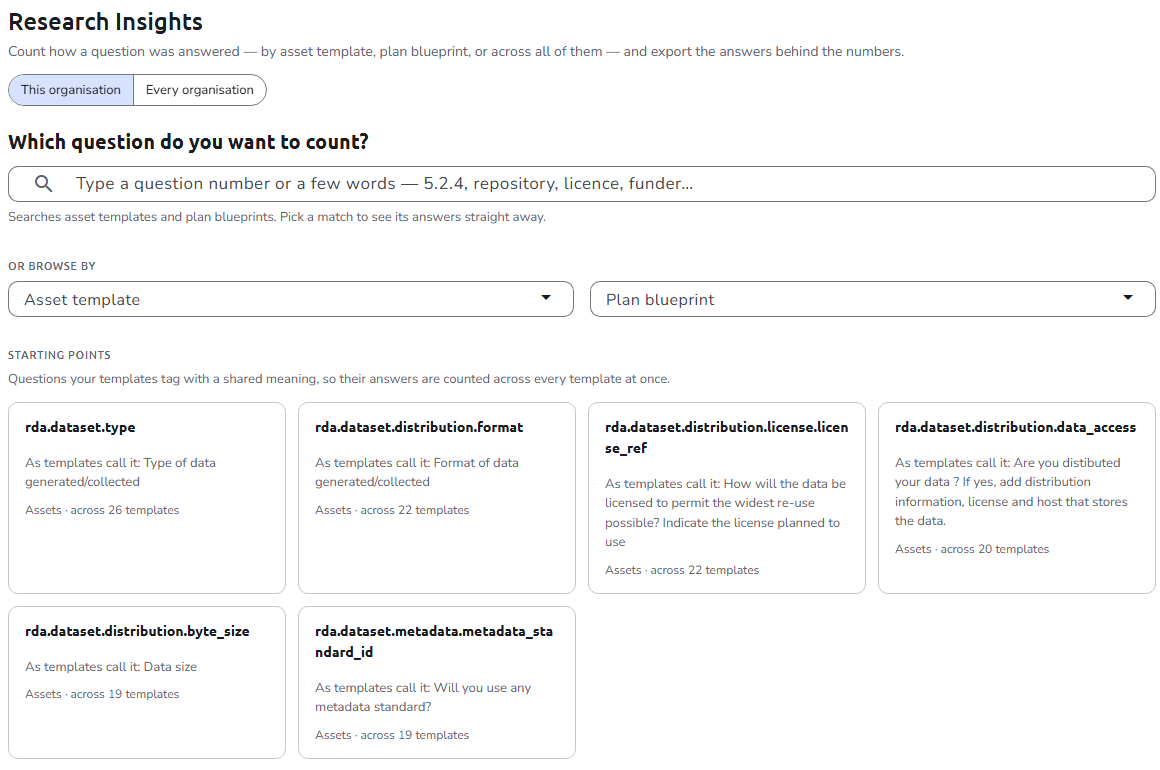Click the STARTING POINTS label
The image size is (1160, 770).
59,355
